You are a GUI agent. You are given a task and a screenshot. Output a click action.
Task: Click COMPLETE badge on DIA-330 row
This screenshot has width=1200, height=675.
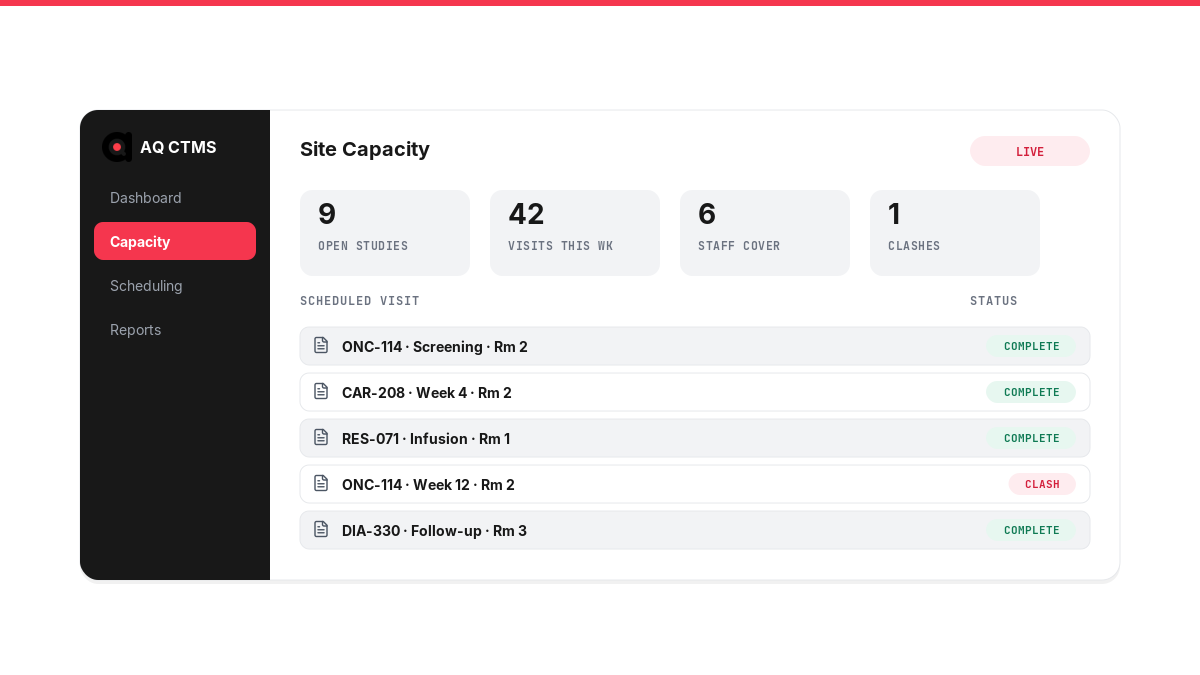1031,530
